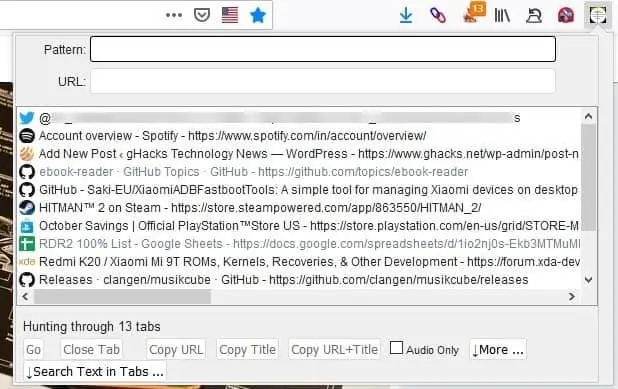Click GitHub favicon beside XiaomiADBFastbootTools
The height and width of the screenshot is (389, 618).
click(x=27, y=190)
